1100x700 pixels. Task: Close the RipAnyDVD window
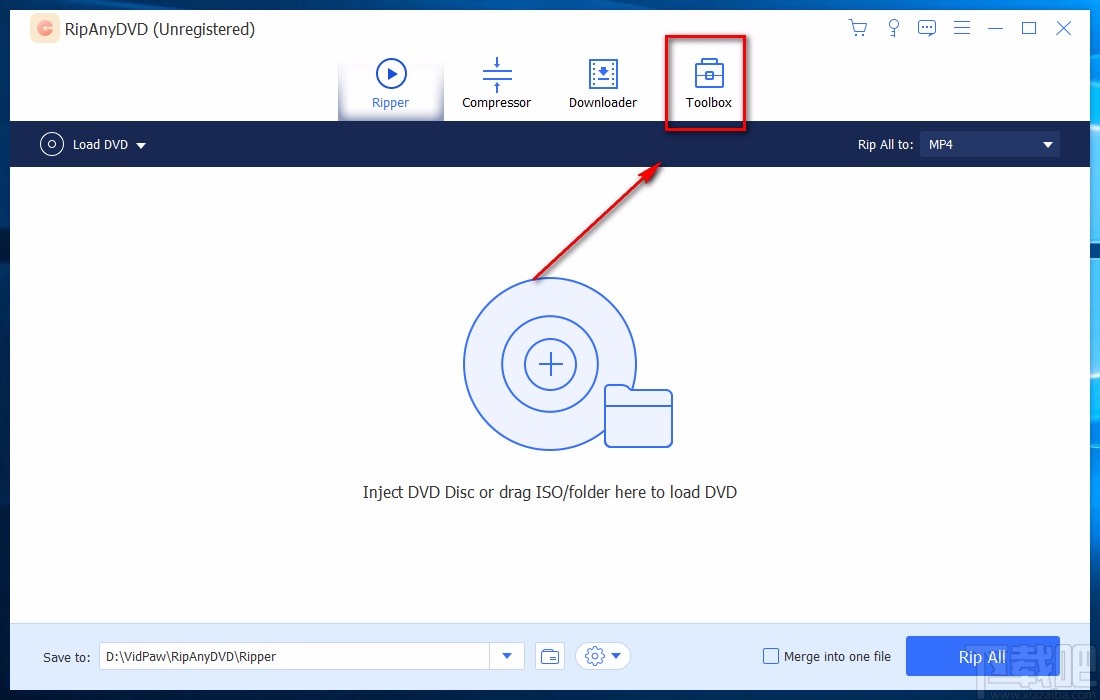tap(1064, 28)
